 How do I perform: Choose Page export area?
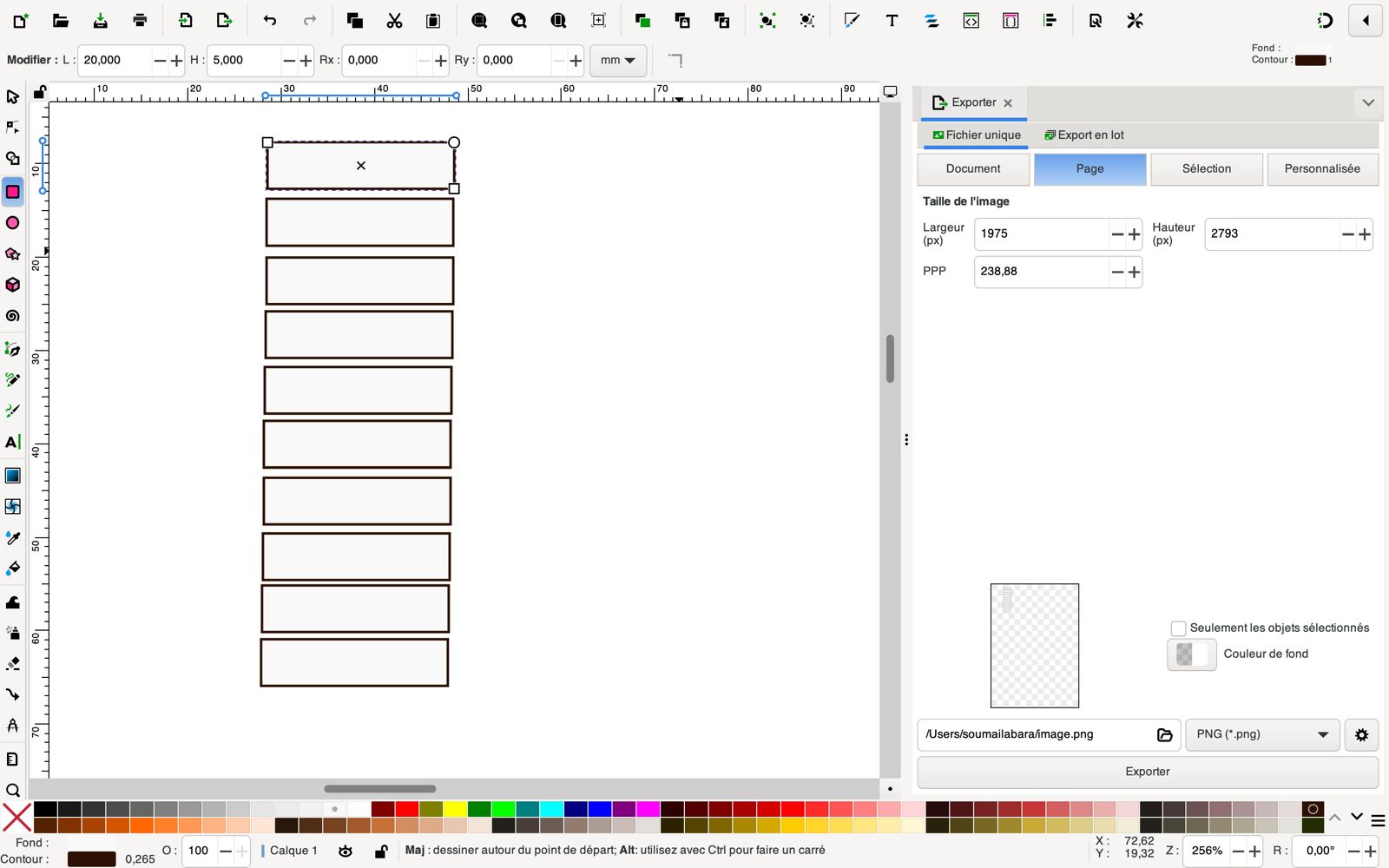(1090, 169)
